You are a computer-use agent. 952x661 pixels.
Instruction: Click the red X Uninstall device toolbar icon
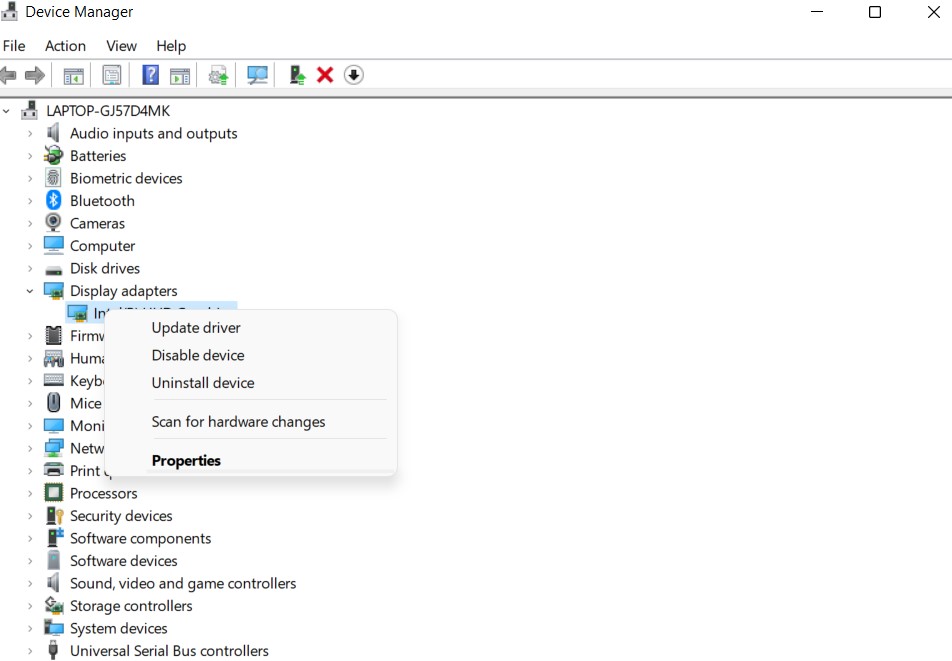coord(325,75)
